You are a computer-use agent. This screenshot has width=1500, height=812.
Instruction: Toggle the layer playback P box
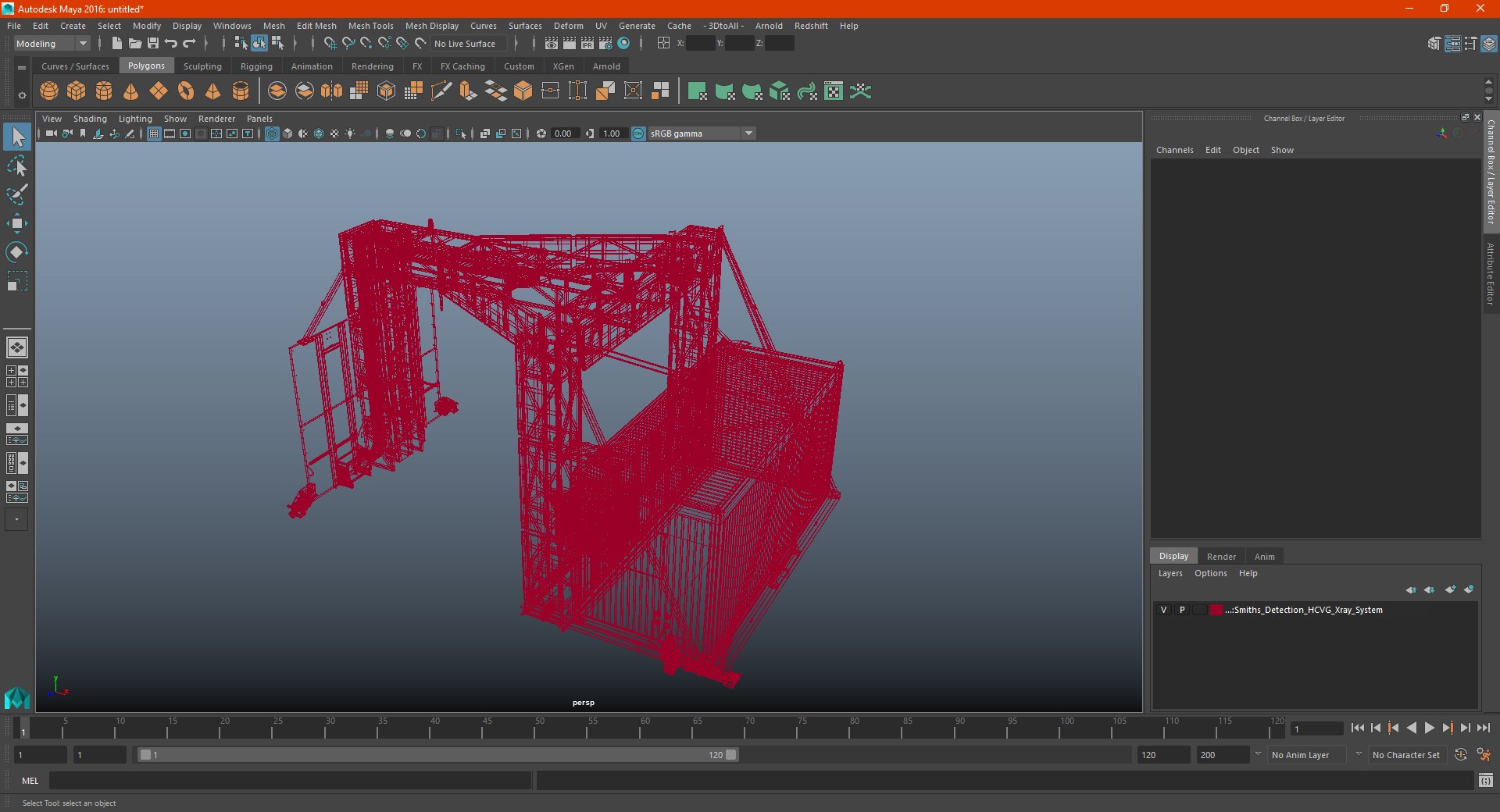click(x=1182, y=610)
